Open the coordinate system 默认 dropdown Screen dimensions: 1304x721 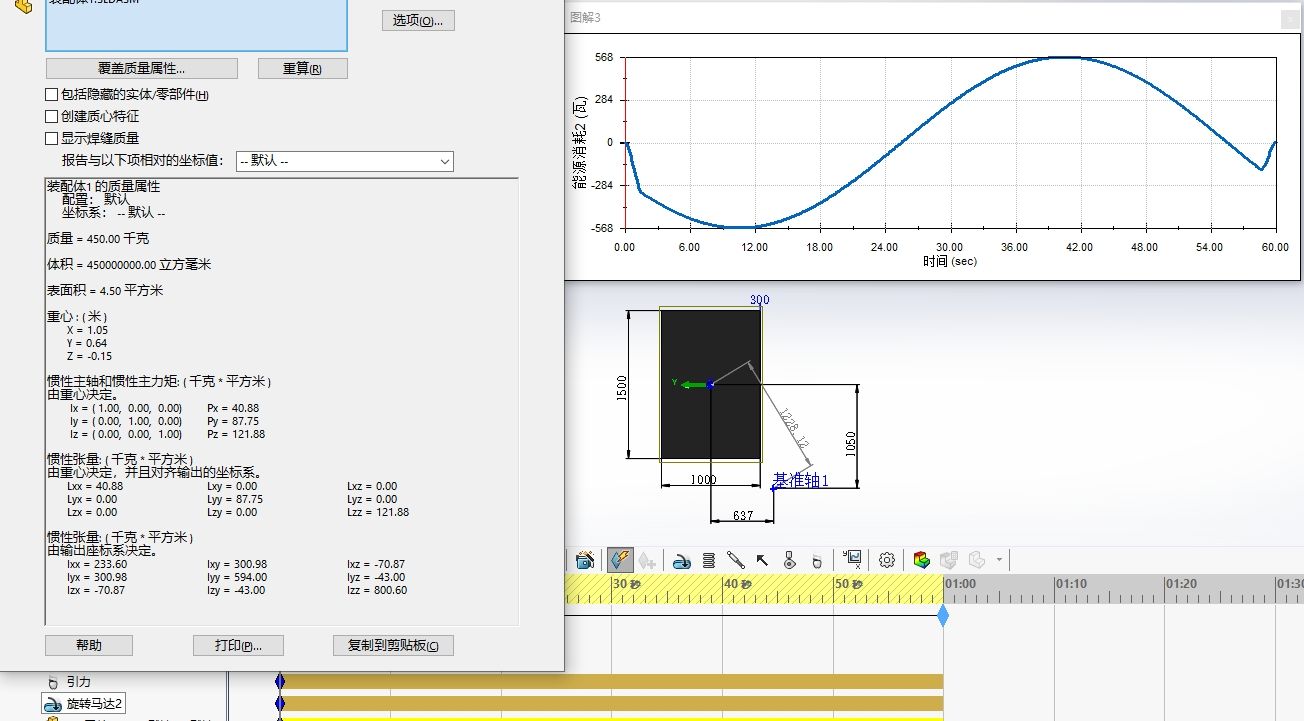(x=344, y=161)
